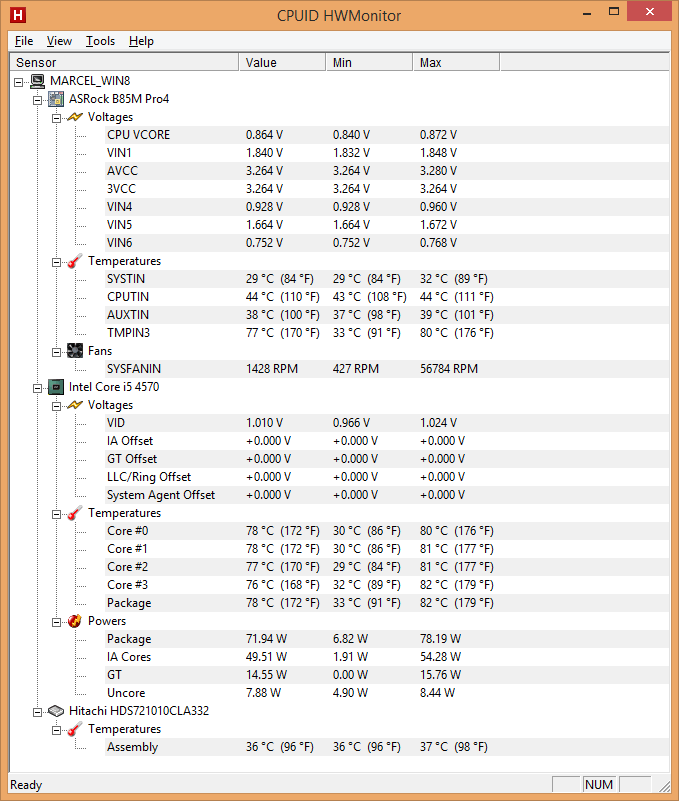Viewport: 679px width, 801px height.
Task: Select the TMPIN3 temperature row
Action: pos(387,333)
